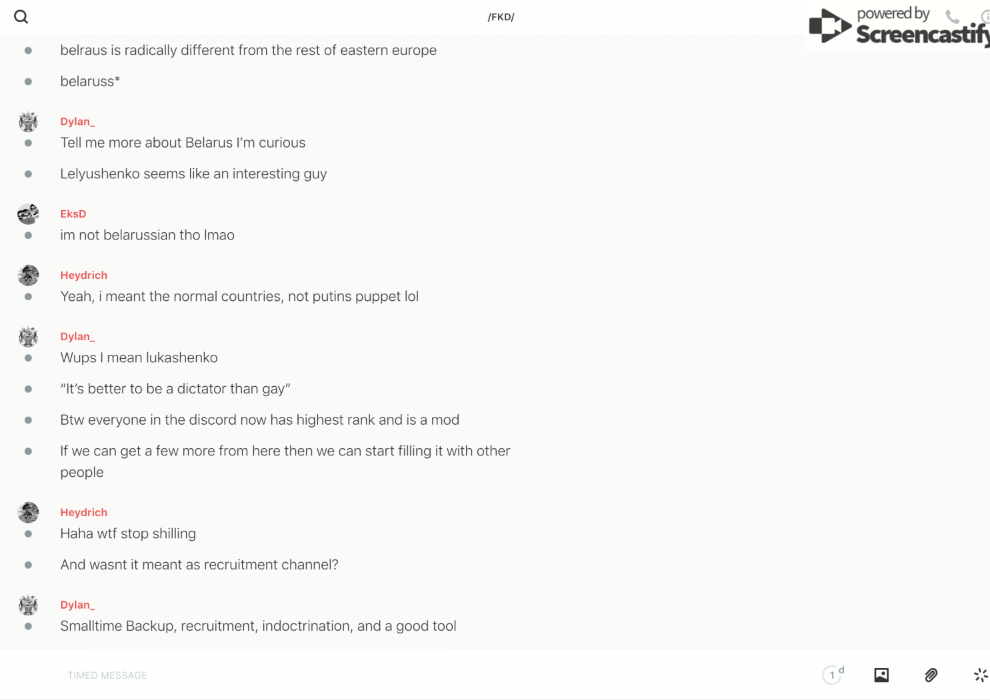This screenshot has width=990, height=700.
Task: Open the /FKD/ conversation title
Action: pyautogui.click(x=501, y=17)
